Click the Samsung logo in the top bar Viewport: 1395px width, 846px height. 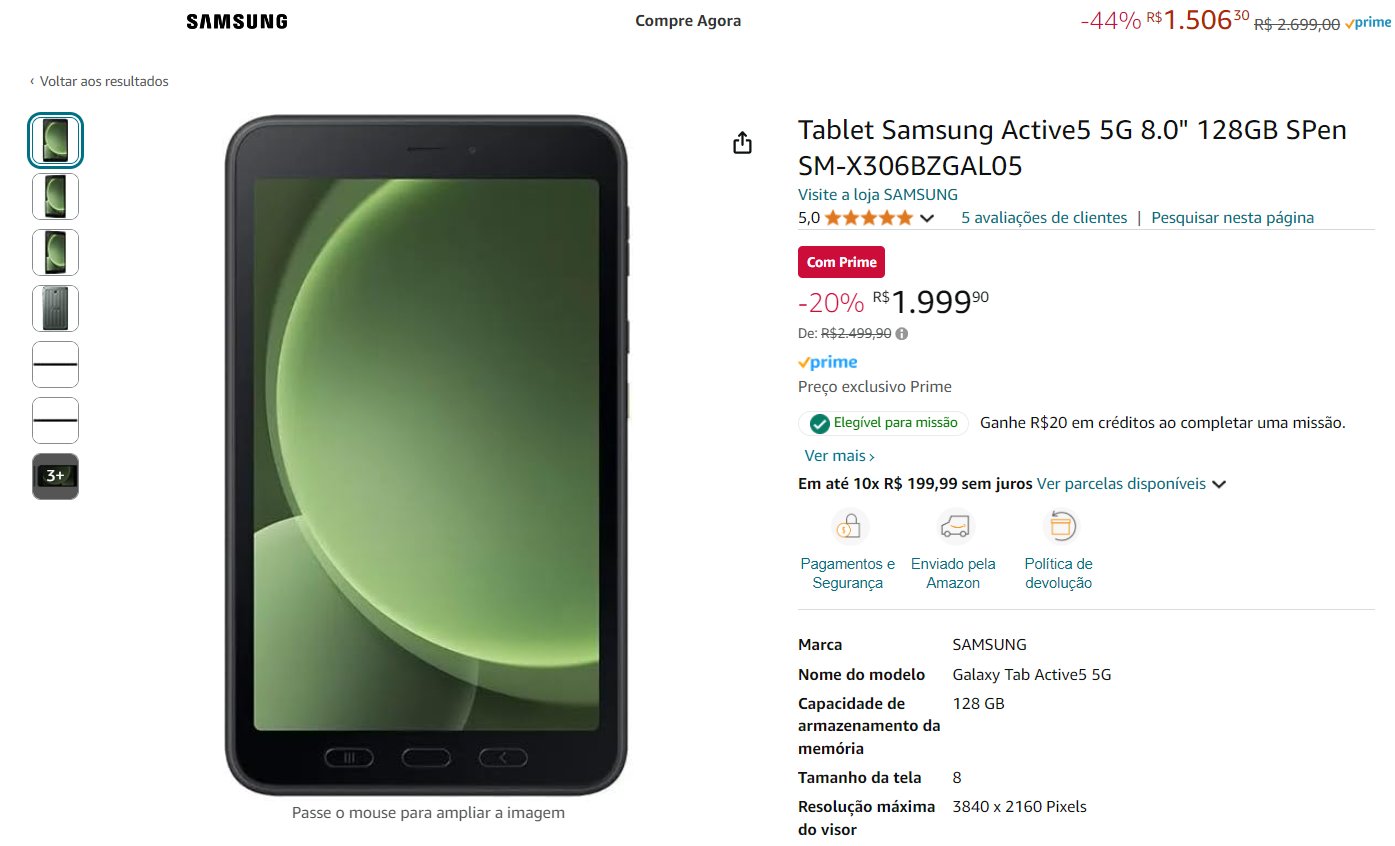tap(237, 21)
